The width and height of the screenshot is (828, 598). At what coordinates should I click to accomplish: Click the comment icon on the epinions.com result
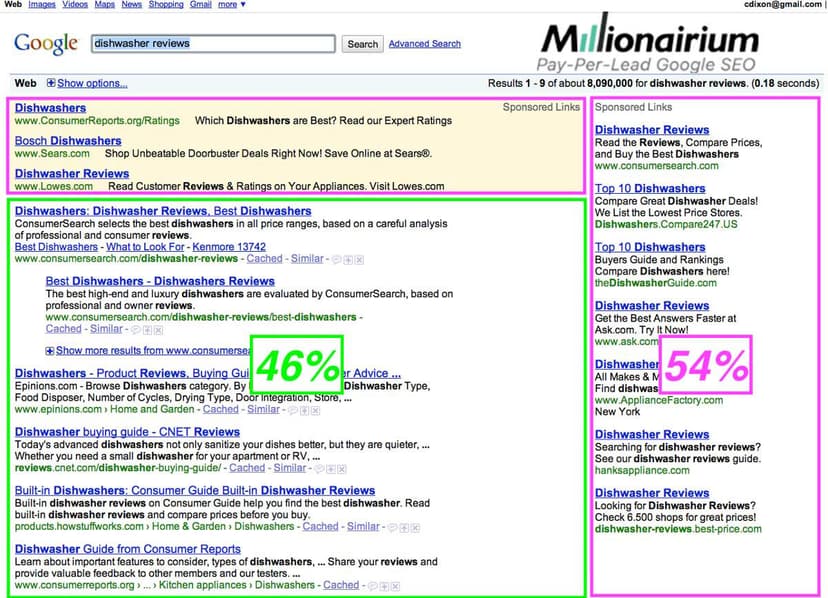click(x=293, y=409)
